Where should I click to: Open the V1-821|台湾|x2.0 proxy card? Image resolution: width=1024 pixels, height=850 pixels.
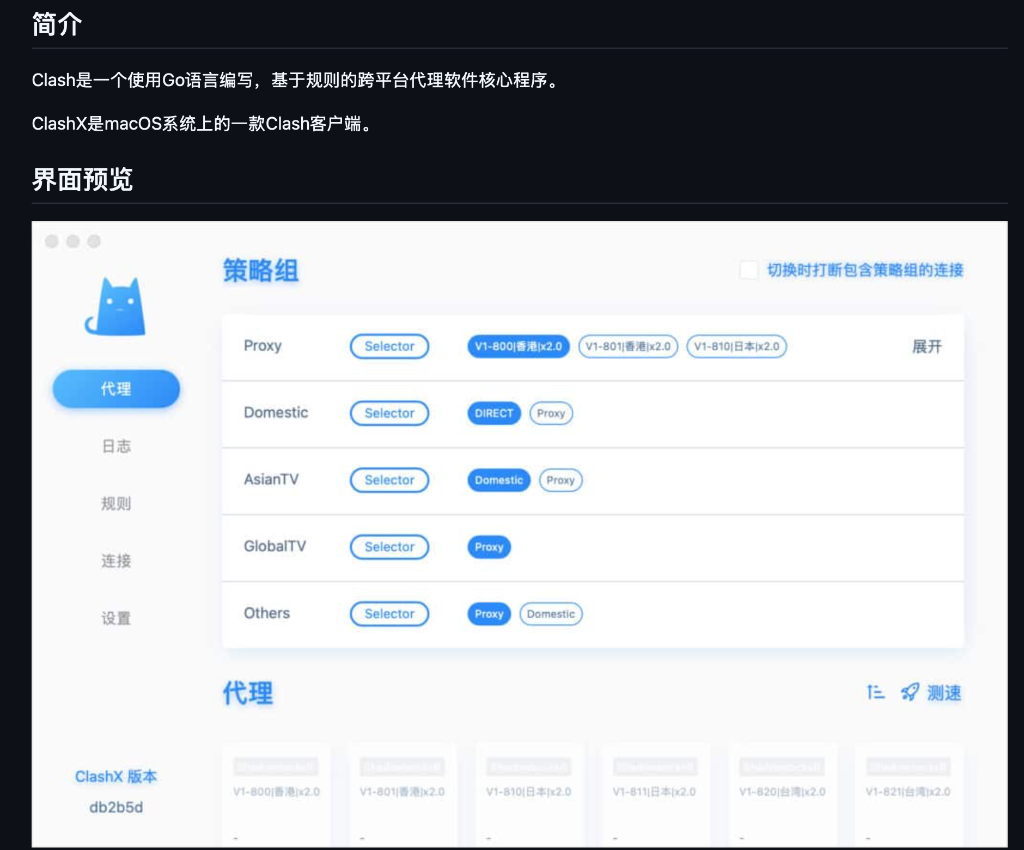(908, 795)
